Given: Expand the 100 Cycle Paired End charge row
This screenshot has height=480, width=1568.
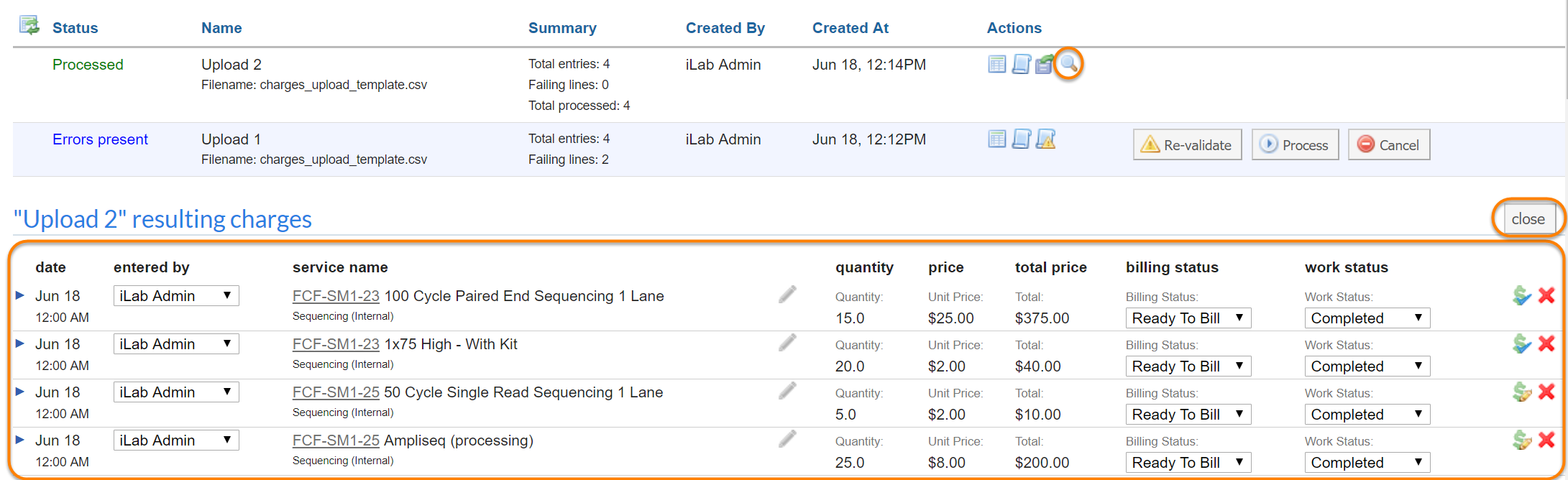Looking at the screenshot, I should pos(20,295).
